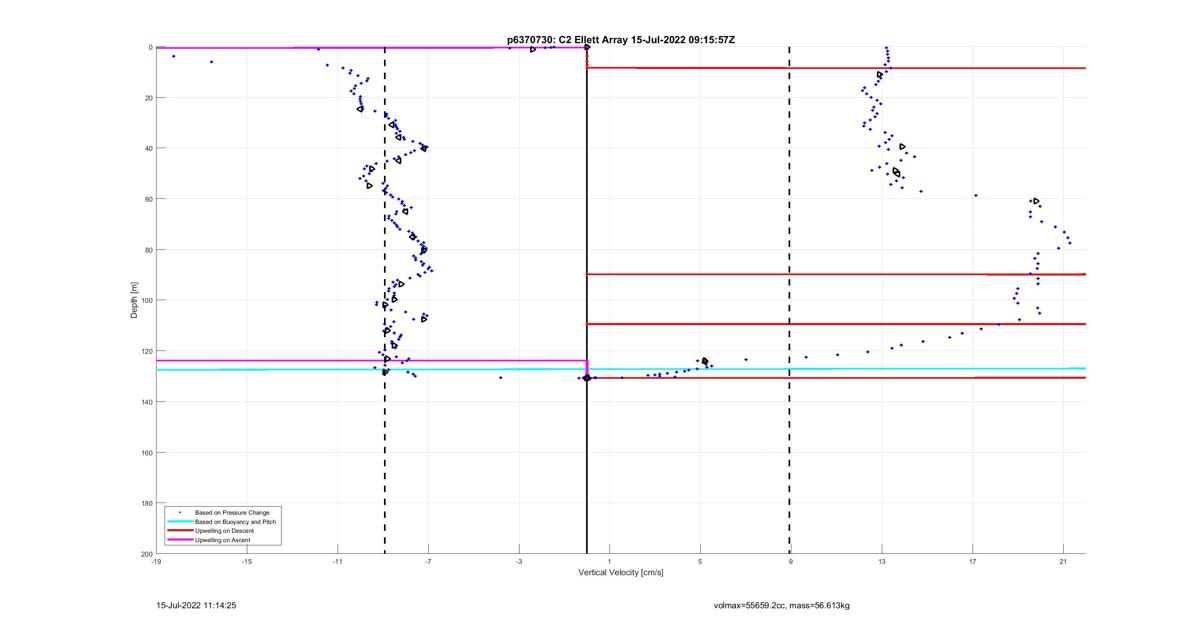
Task: Click the magenta line sample in the legend
Action: [179, 539]
